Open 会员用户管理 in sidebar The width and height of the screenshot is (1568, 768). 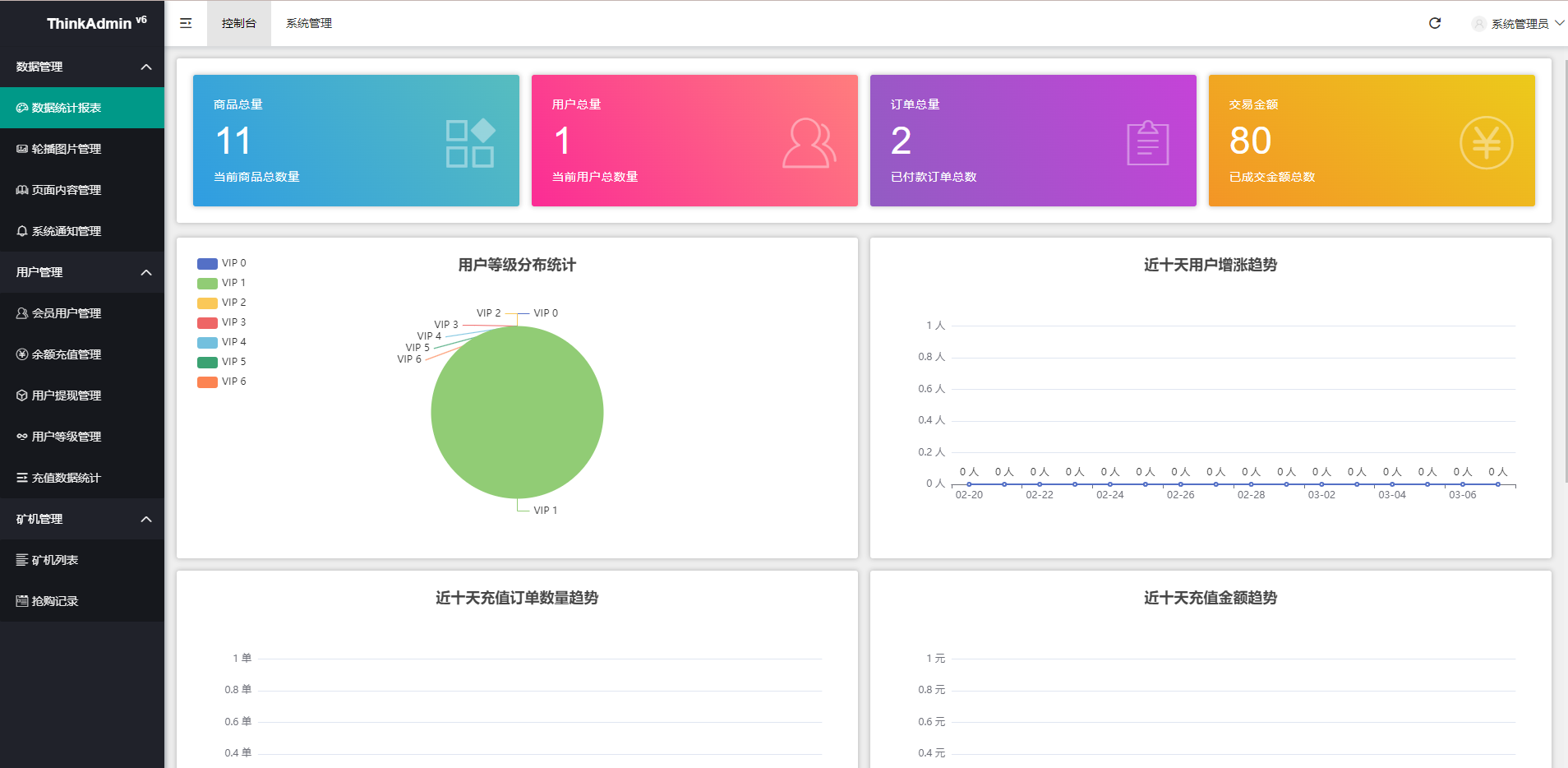click(x=66, y=313)
